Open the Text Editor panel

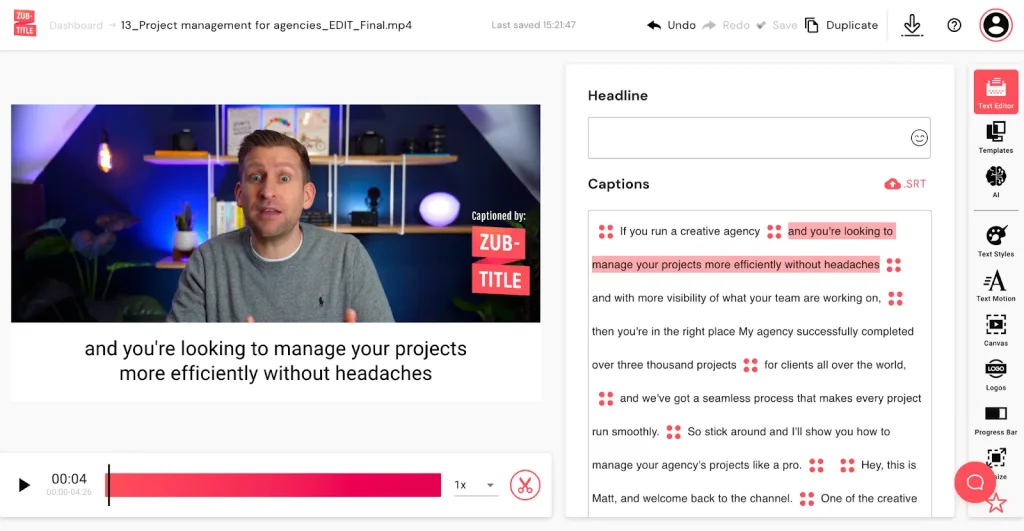click(995, 92)
